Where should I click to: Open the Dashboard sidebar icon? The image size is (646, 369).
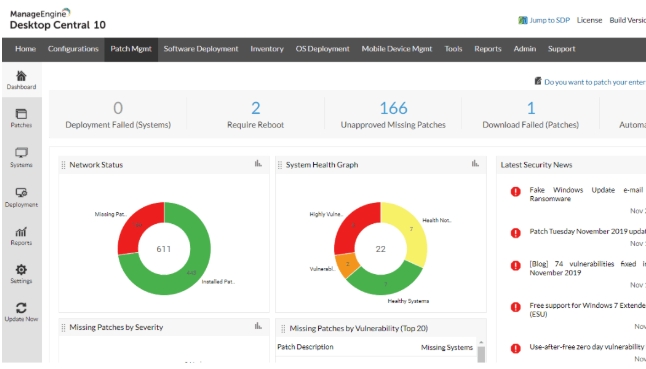click(21, 76)
